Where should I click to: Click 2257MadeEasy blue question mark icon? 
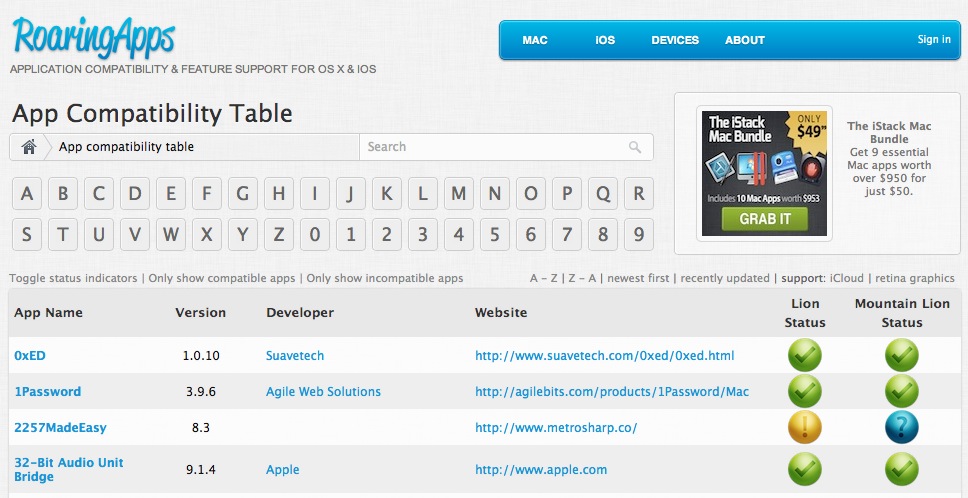click(902, 428)
